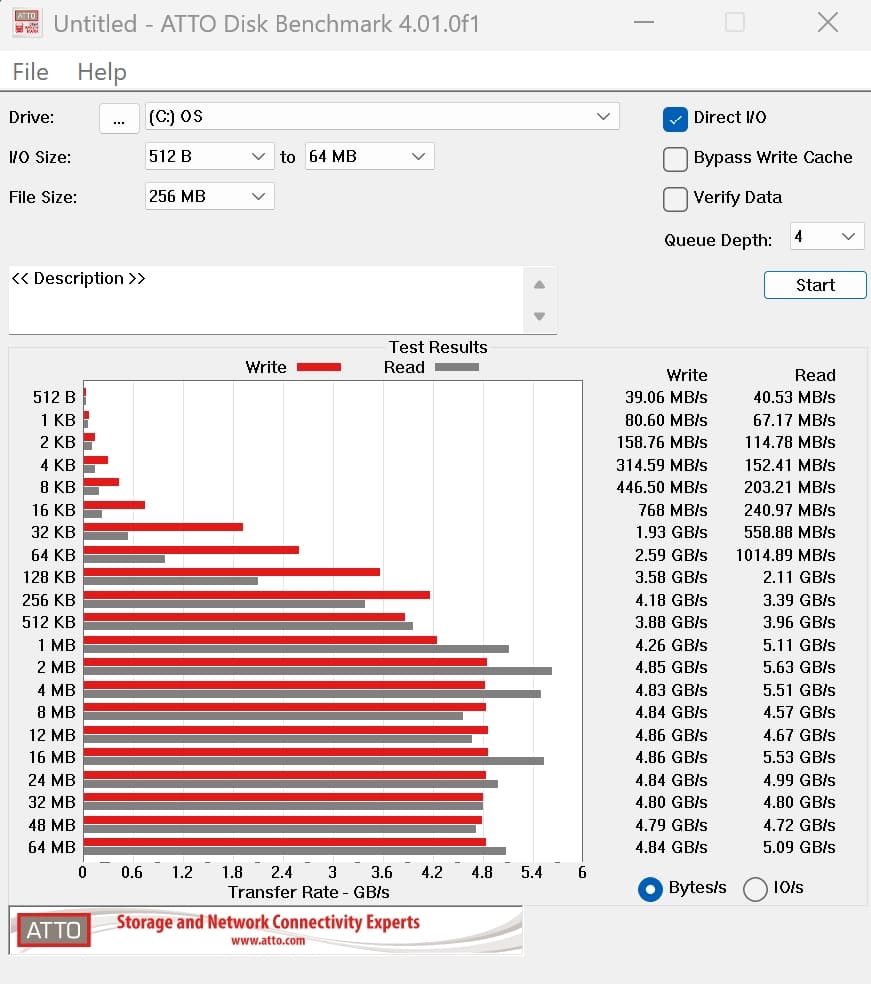Enable Bypass Write Cache checkbox
This screenshot has height=984, width=871.
675,158
